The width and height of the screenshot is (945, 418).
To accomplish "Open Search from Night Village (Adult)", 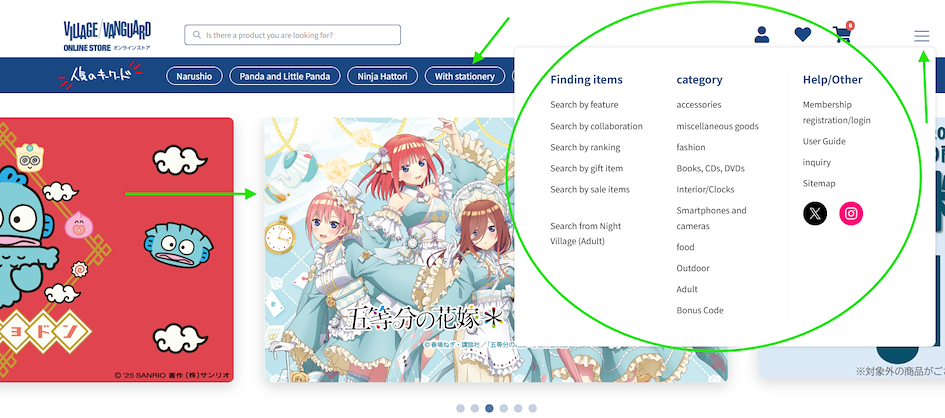I will (x=585, y=234).
